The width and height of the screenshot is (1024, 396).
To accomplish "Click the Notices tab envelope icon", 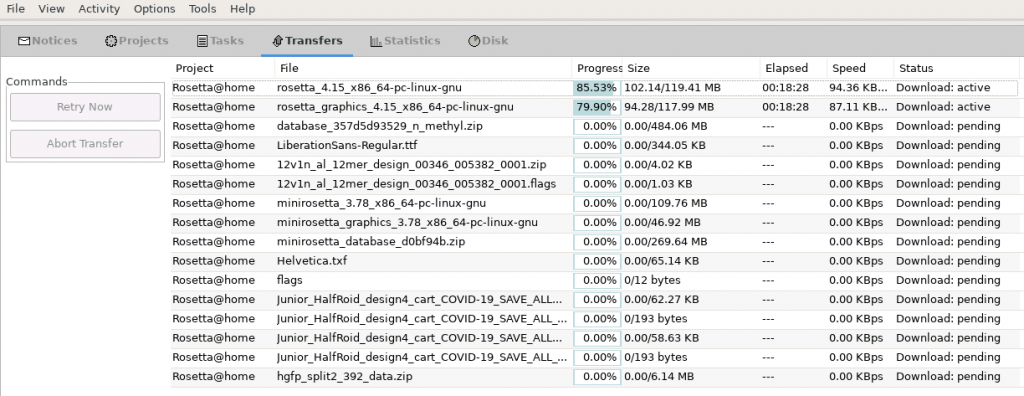I will (24, 41).
